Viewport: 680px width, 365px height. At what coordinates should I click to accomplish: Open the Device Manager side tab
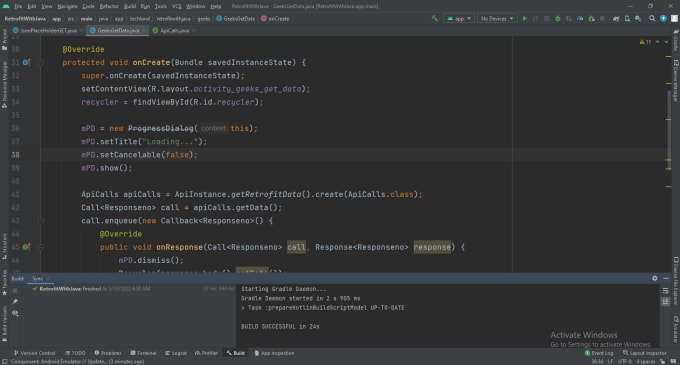(x=676, y=80)
